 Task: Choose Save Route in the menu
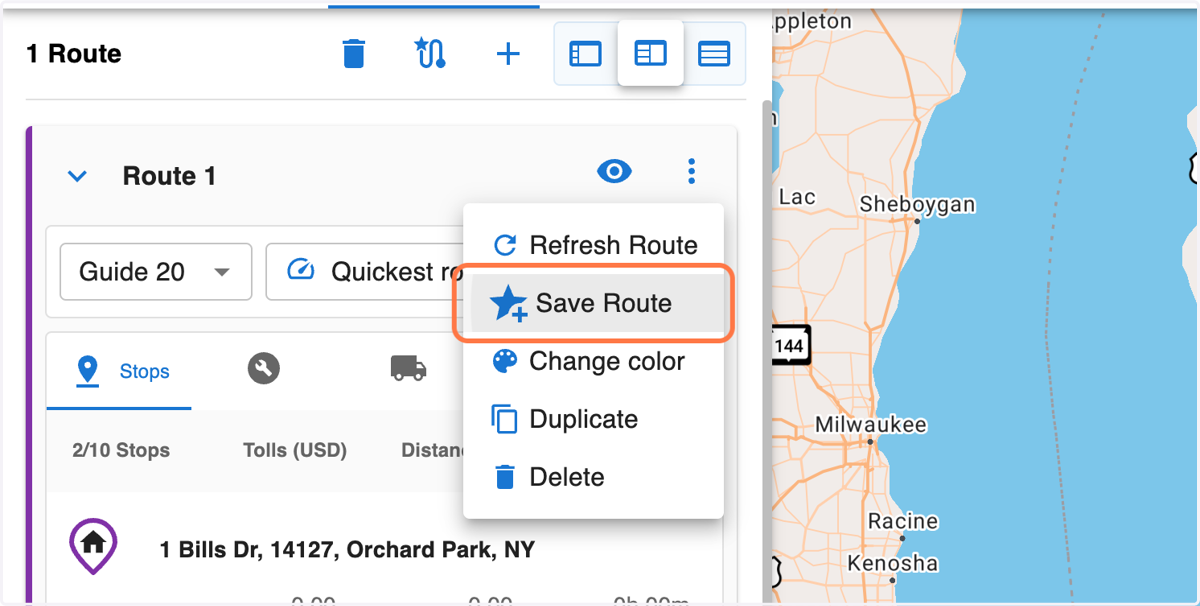595,303
